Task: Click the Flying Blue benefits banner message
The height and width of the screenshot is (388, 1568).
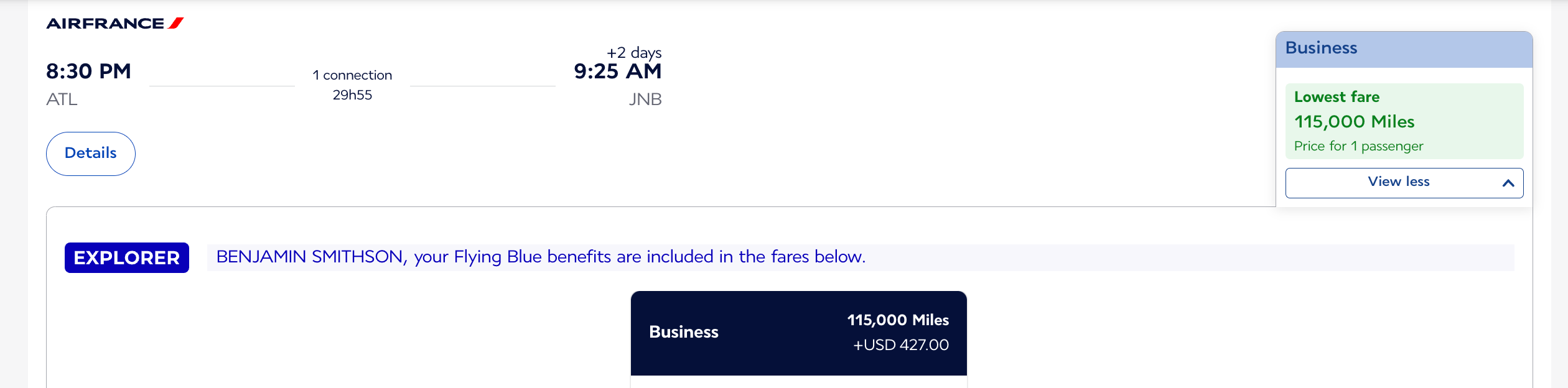Action: click(x=541, y=257)
